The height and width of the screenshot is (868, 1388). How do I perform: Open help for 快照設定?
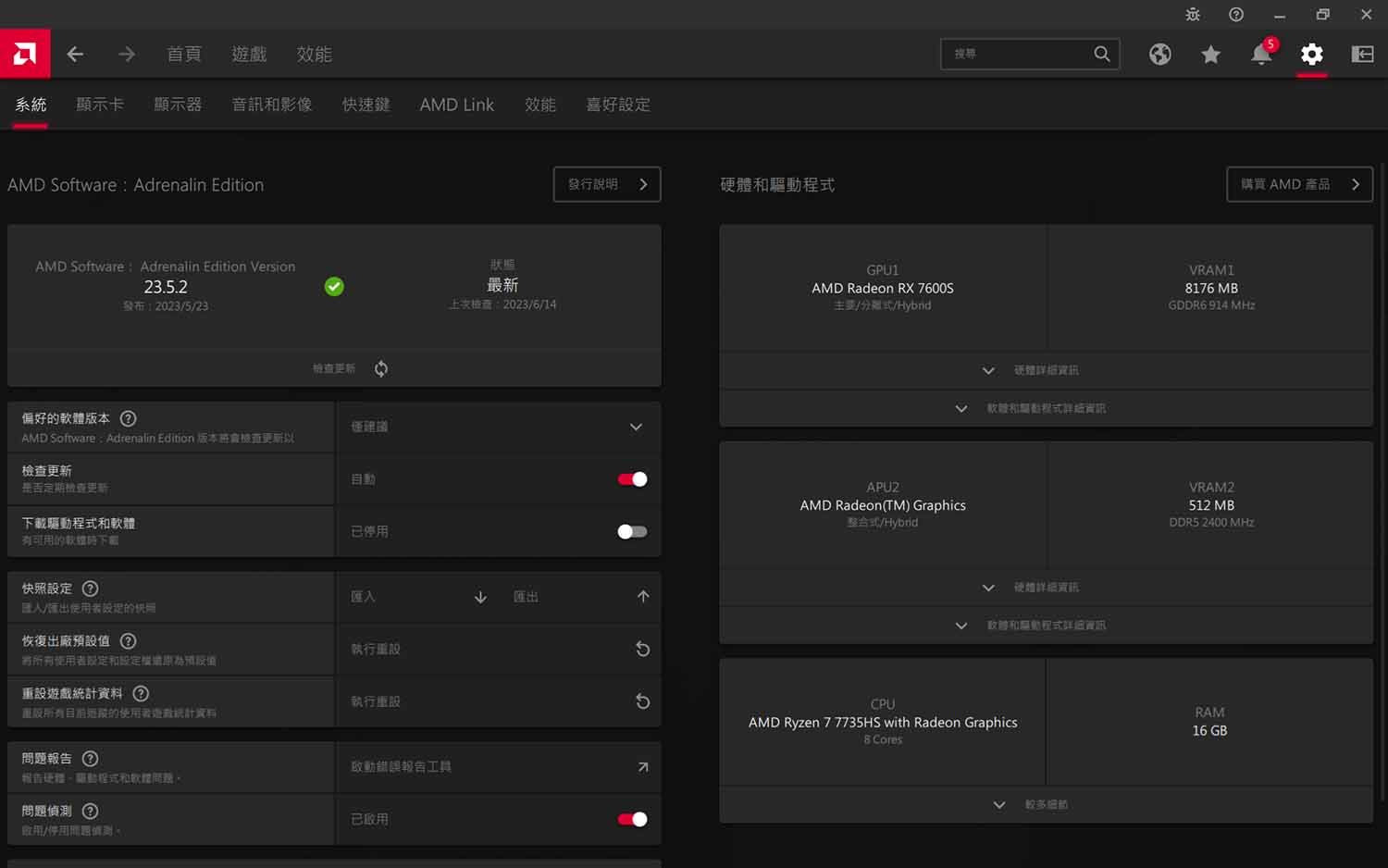point(90,589)
